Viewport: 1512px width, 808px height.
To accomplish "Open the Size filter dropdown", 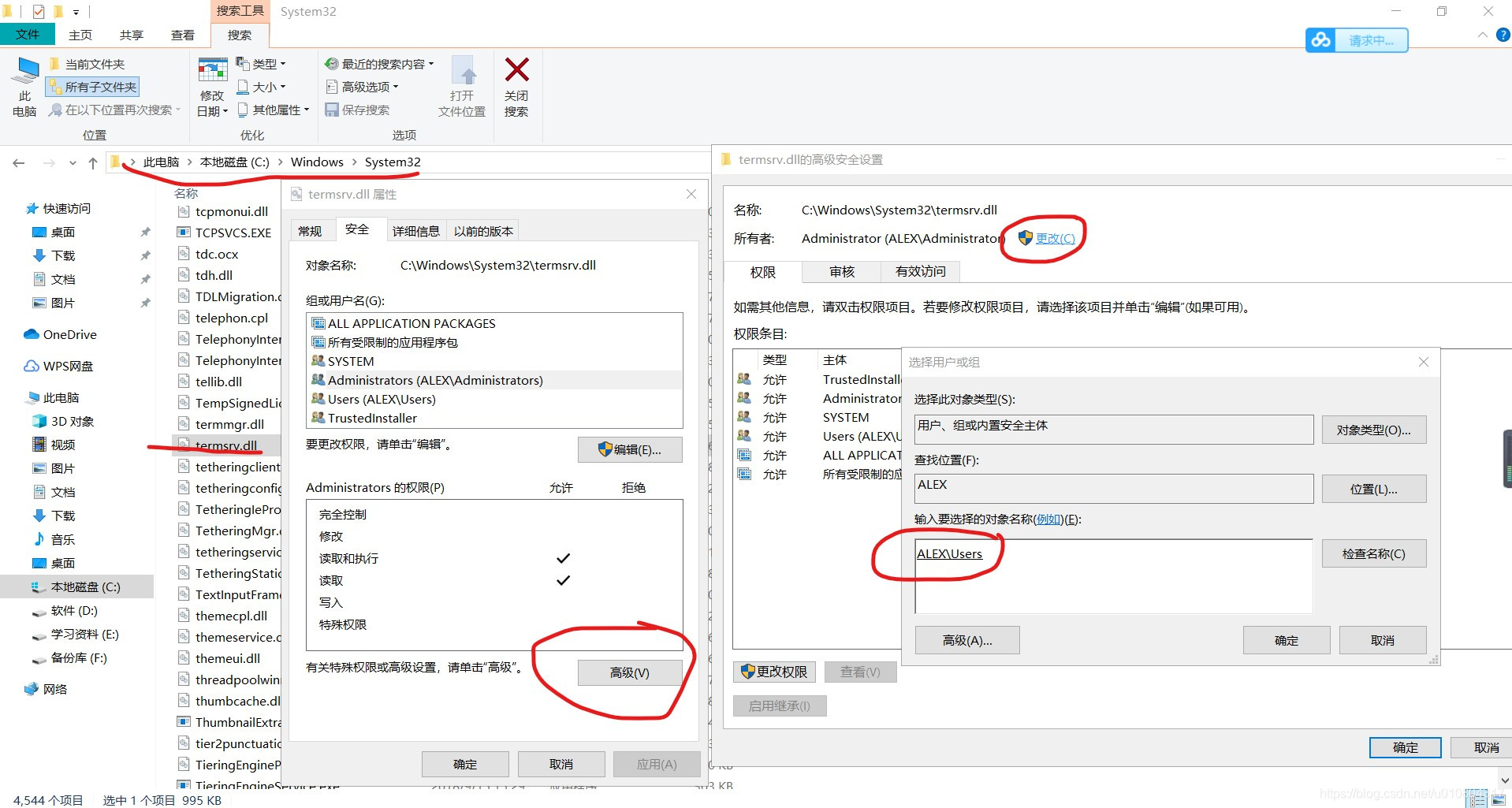I will 262,87.
